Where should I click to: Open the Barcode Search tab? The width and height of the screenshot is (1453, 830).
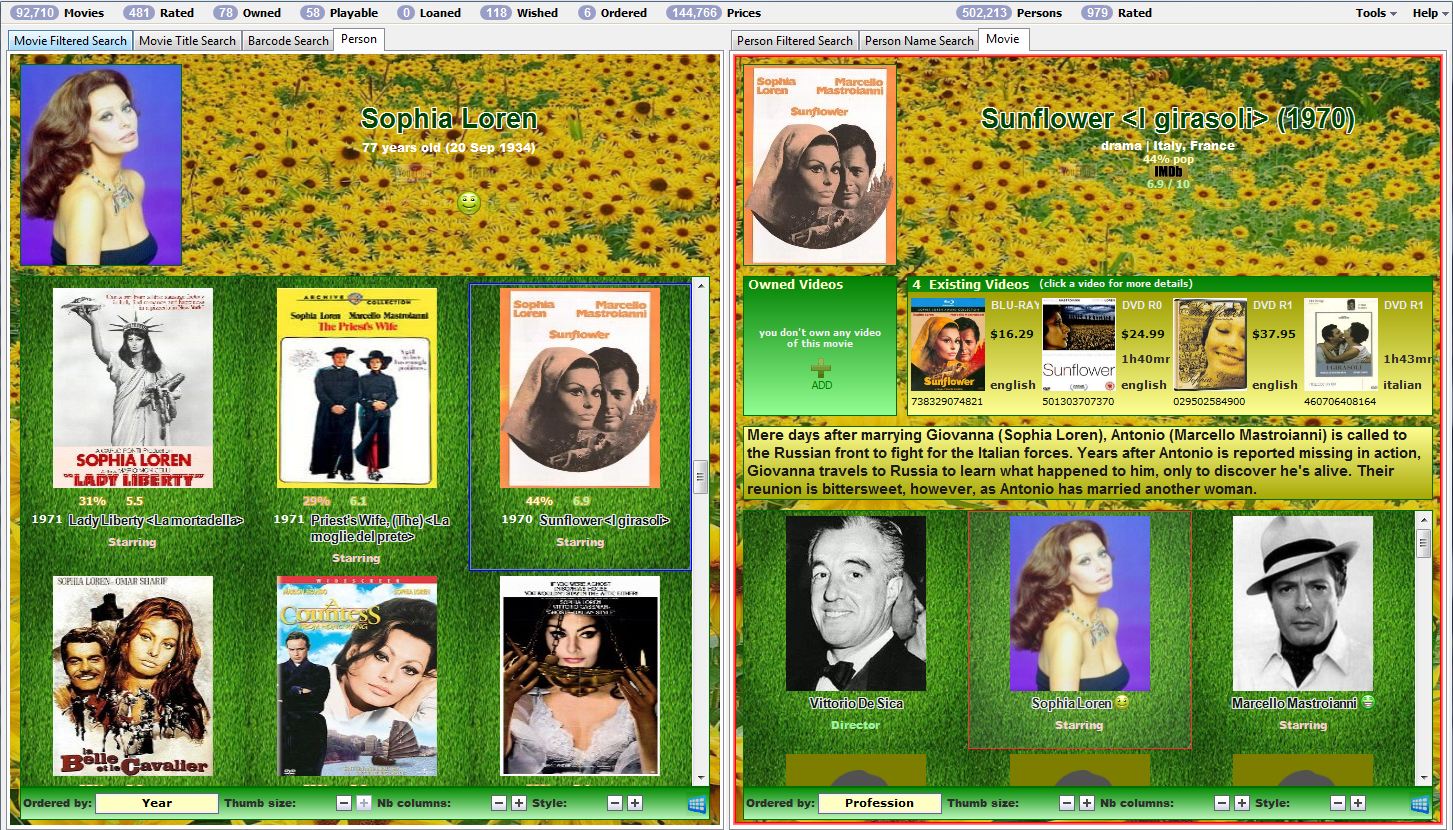288,41
